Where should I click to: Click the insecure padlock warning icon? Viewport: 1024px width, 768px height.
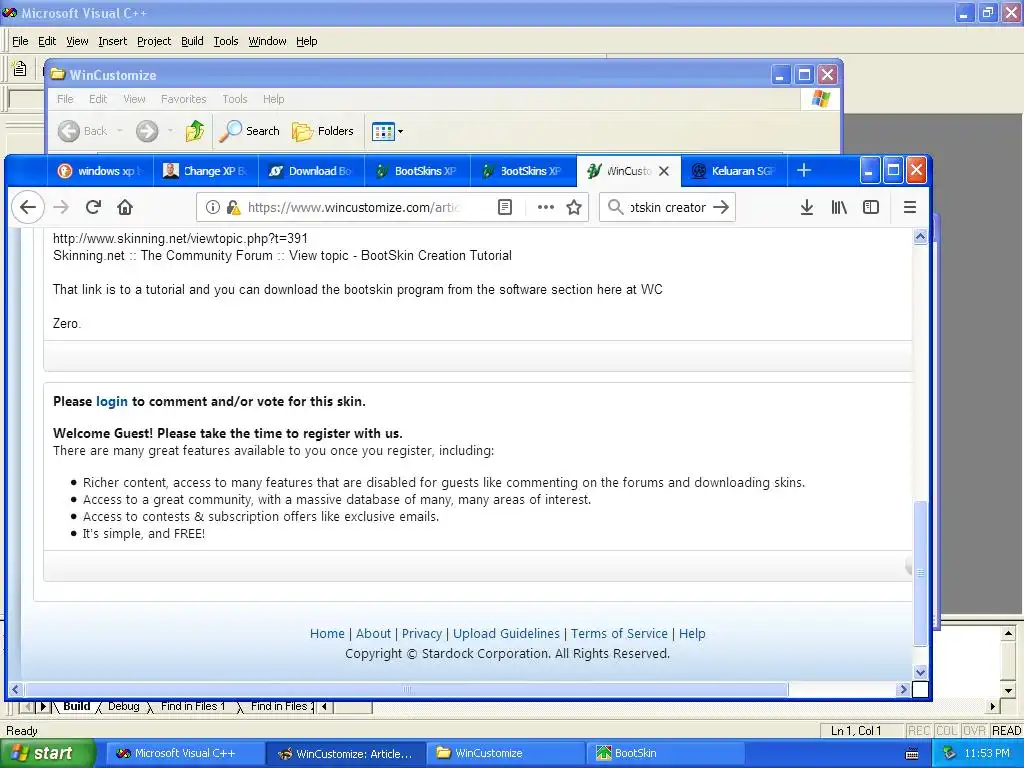(233, 208)
